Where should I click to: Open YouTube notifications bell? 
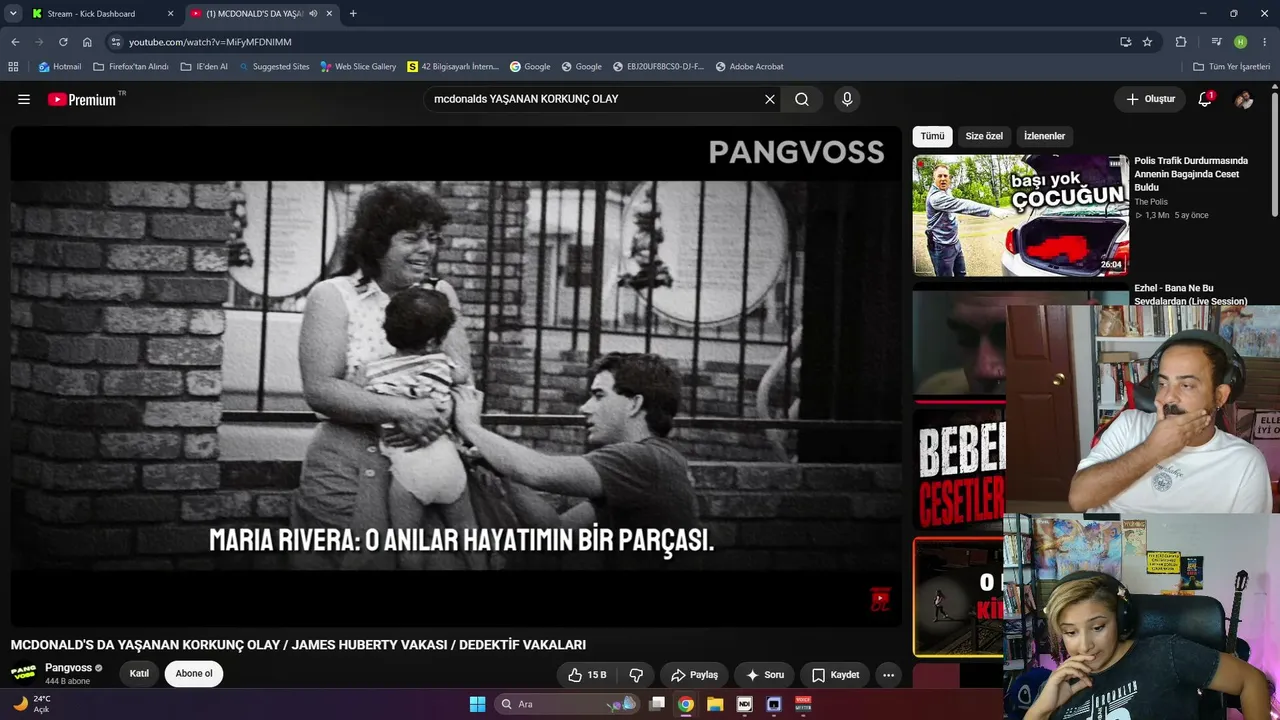pos(1205,99)
